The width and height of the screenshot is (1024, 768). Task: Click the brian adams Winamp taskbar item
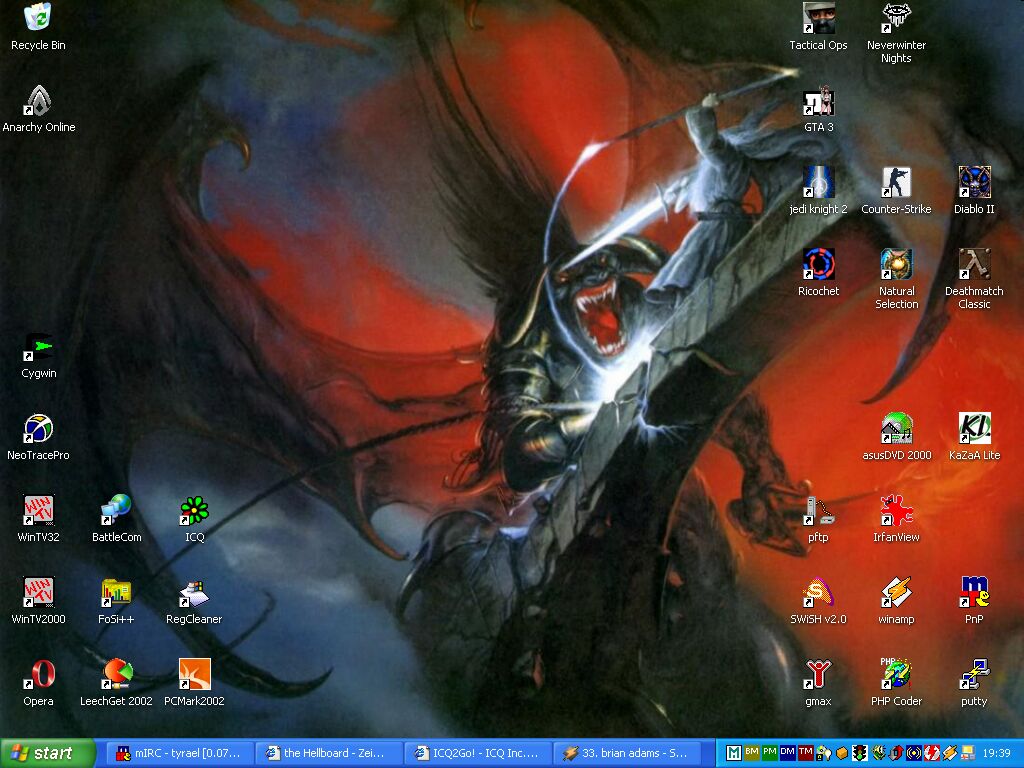coord(625,753)
